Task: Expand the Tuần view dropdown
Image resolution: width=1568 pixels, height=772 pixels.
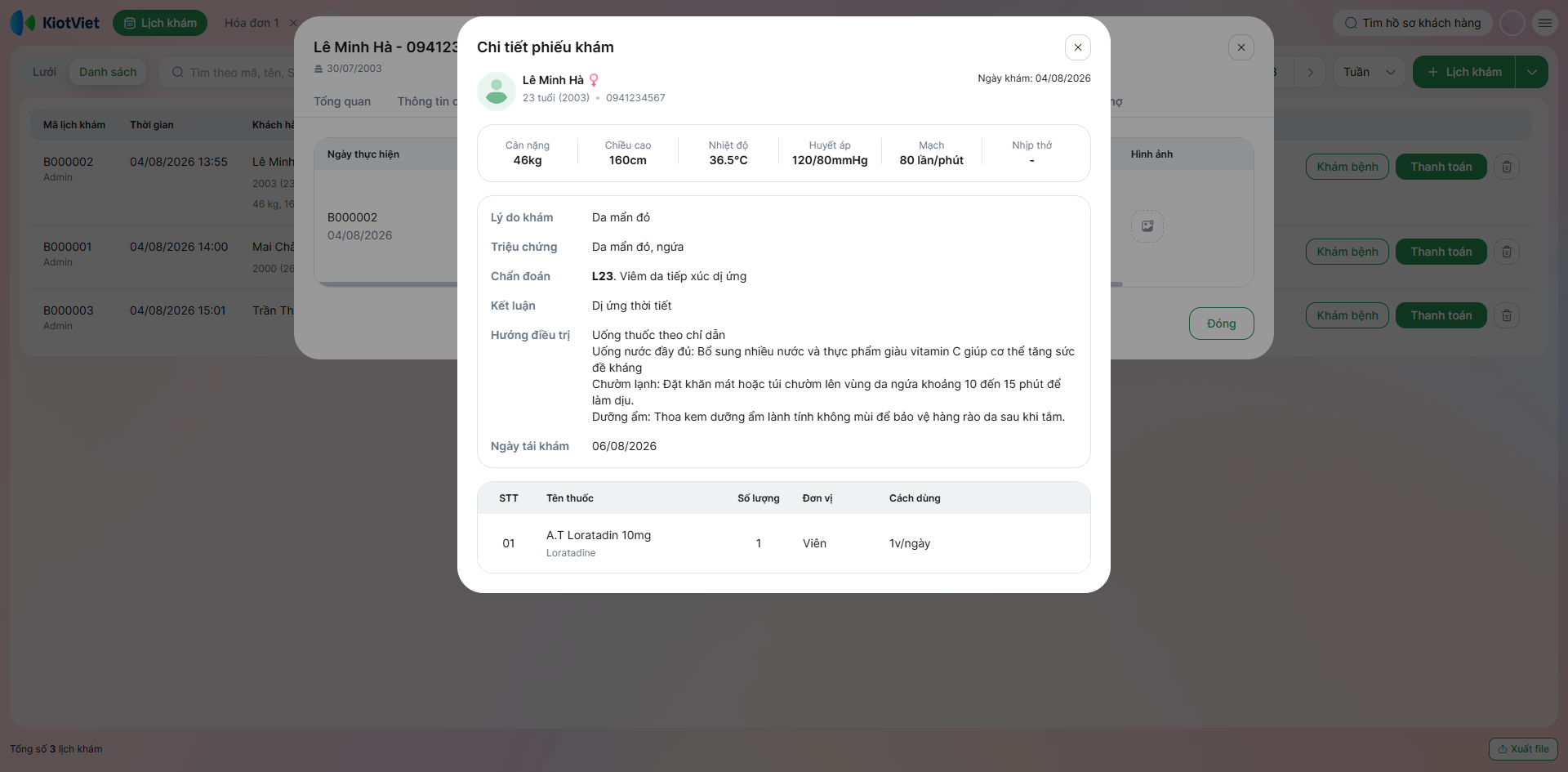Action: coord(1370,72)
